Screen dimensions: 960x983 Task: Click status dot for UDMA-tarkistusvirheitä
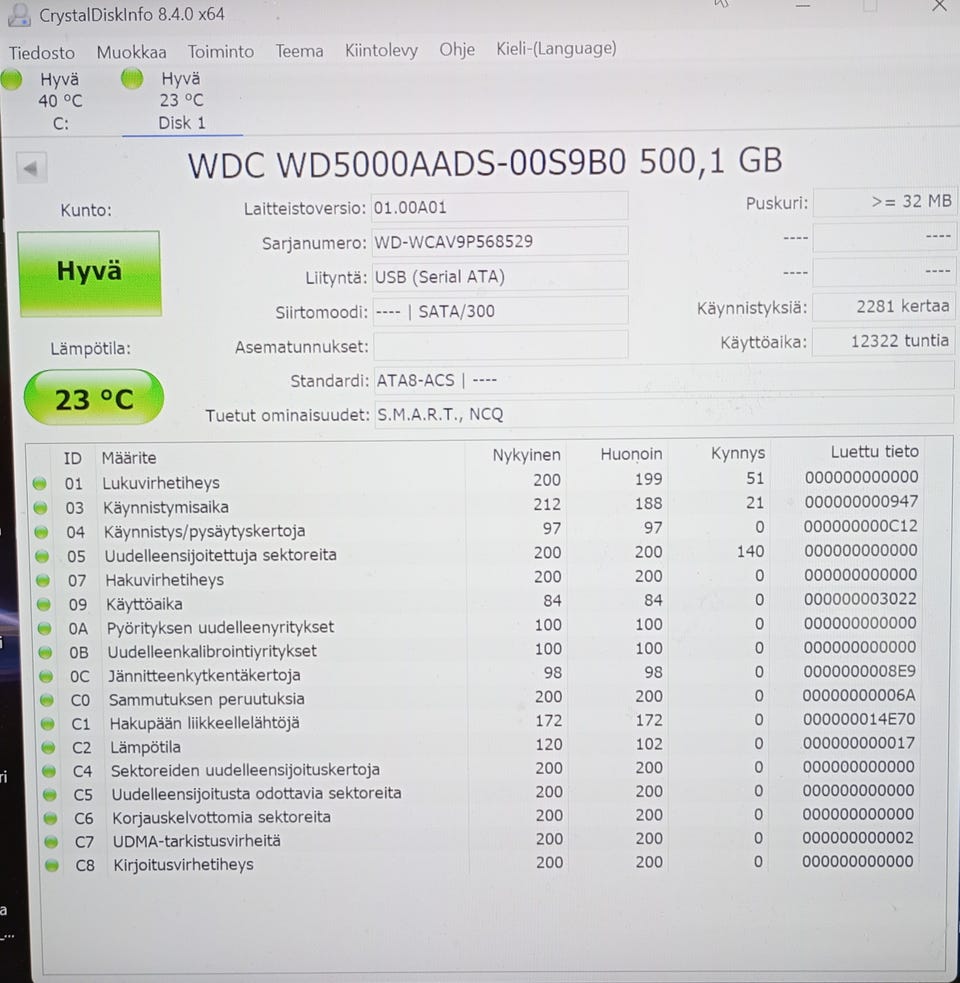(51, 842)
